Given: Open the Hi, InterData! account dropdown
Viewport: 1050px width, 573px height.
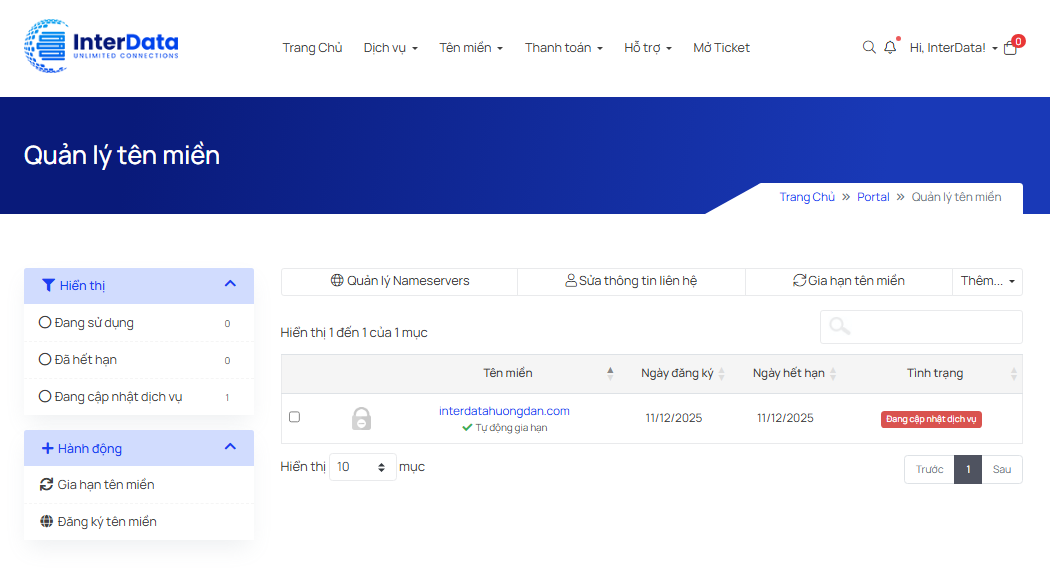Looking at the screenshot, I should (954, 48).
